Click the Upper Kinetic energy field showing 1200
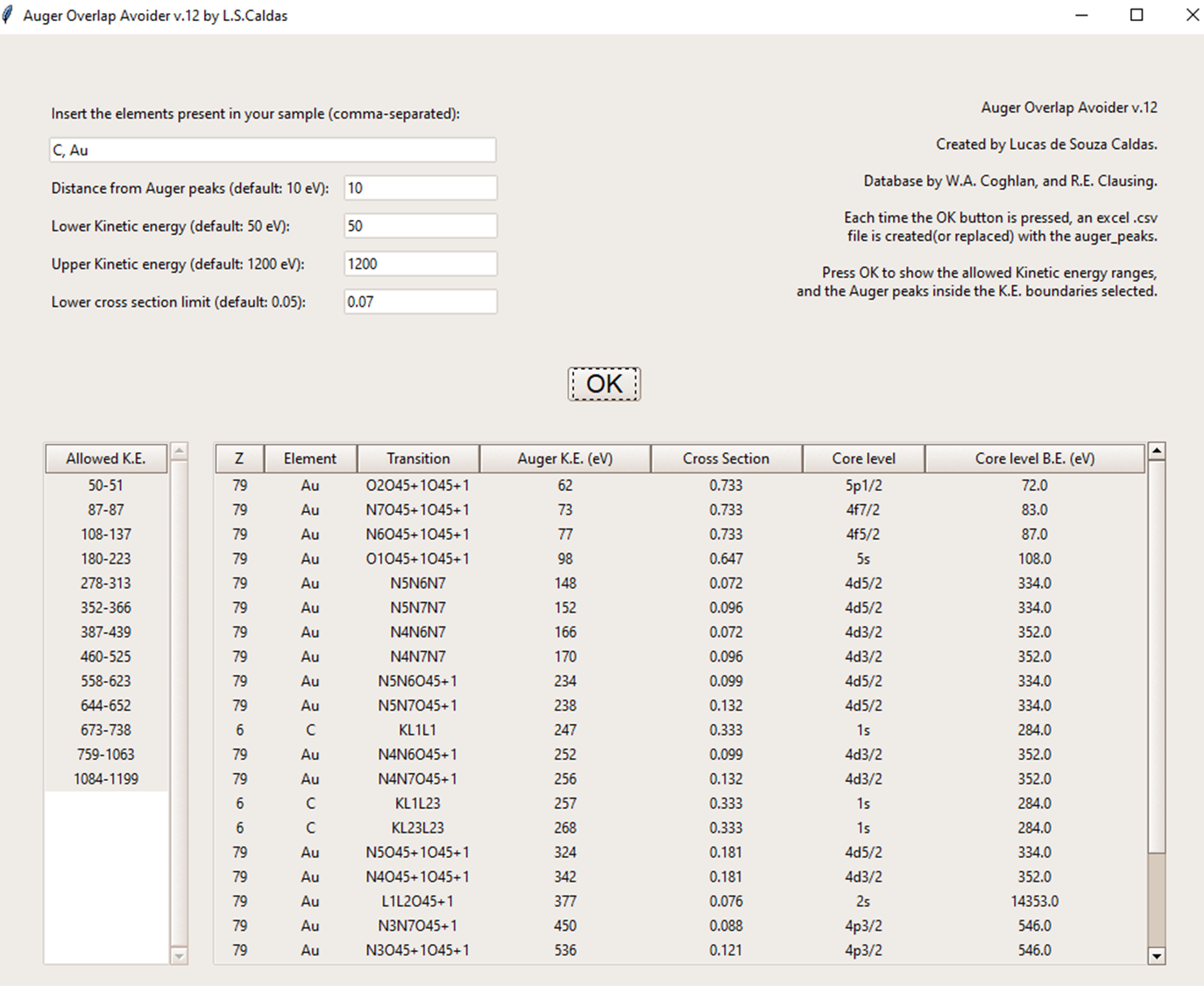The height and width of the screenshot is (986, 1204). pyautogui.click(x=420, y=263)
